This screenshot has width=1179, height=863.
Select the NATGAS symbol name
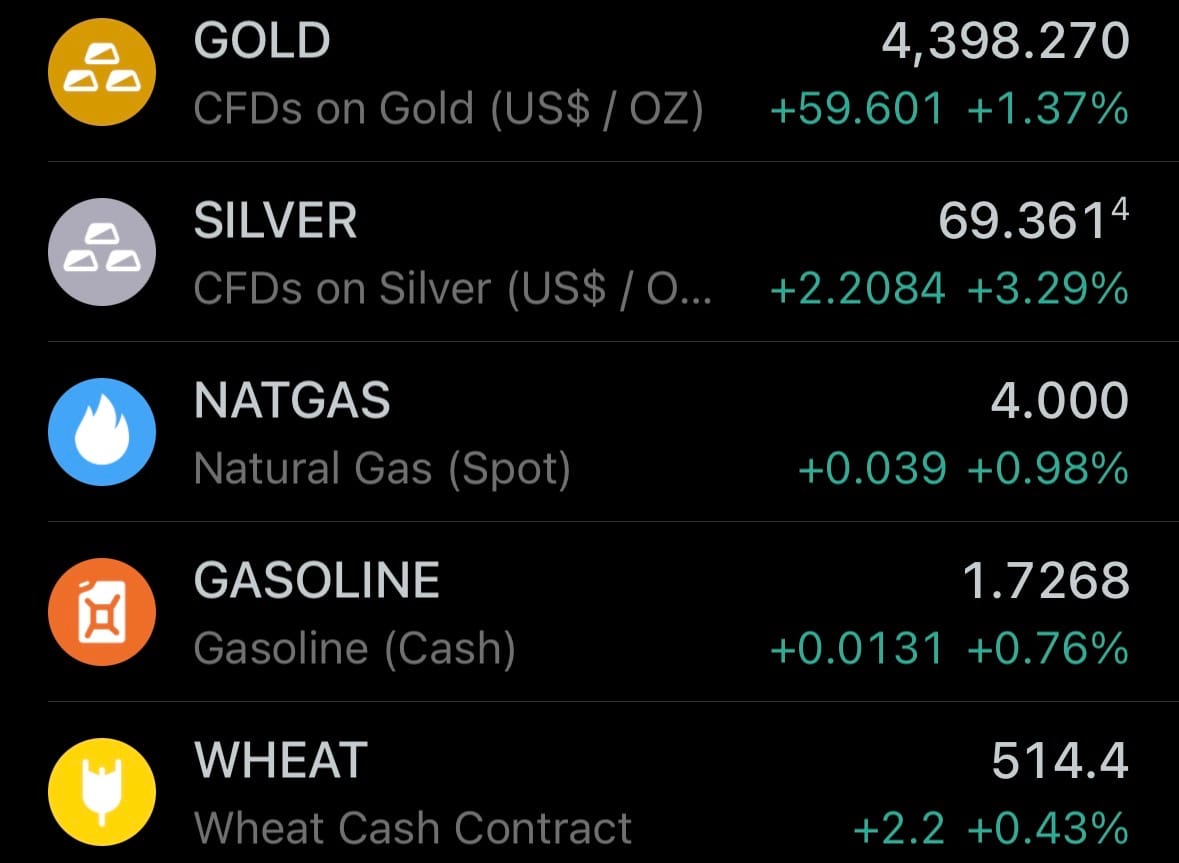coord(292,401)
